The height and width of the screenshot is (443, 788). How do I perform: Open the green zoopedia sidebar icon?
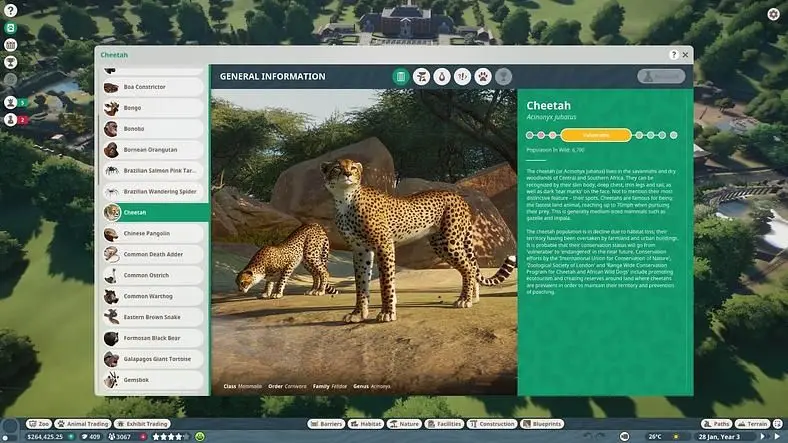pyautogui.click(x=10, y=28)
